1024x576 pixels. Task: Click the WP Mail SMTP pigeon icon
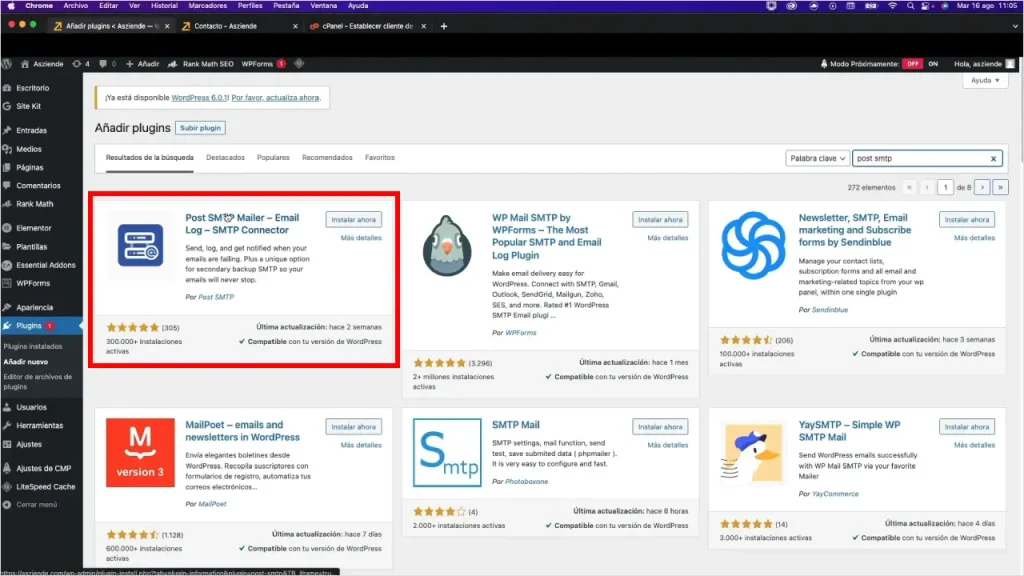pos(447,246)
